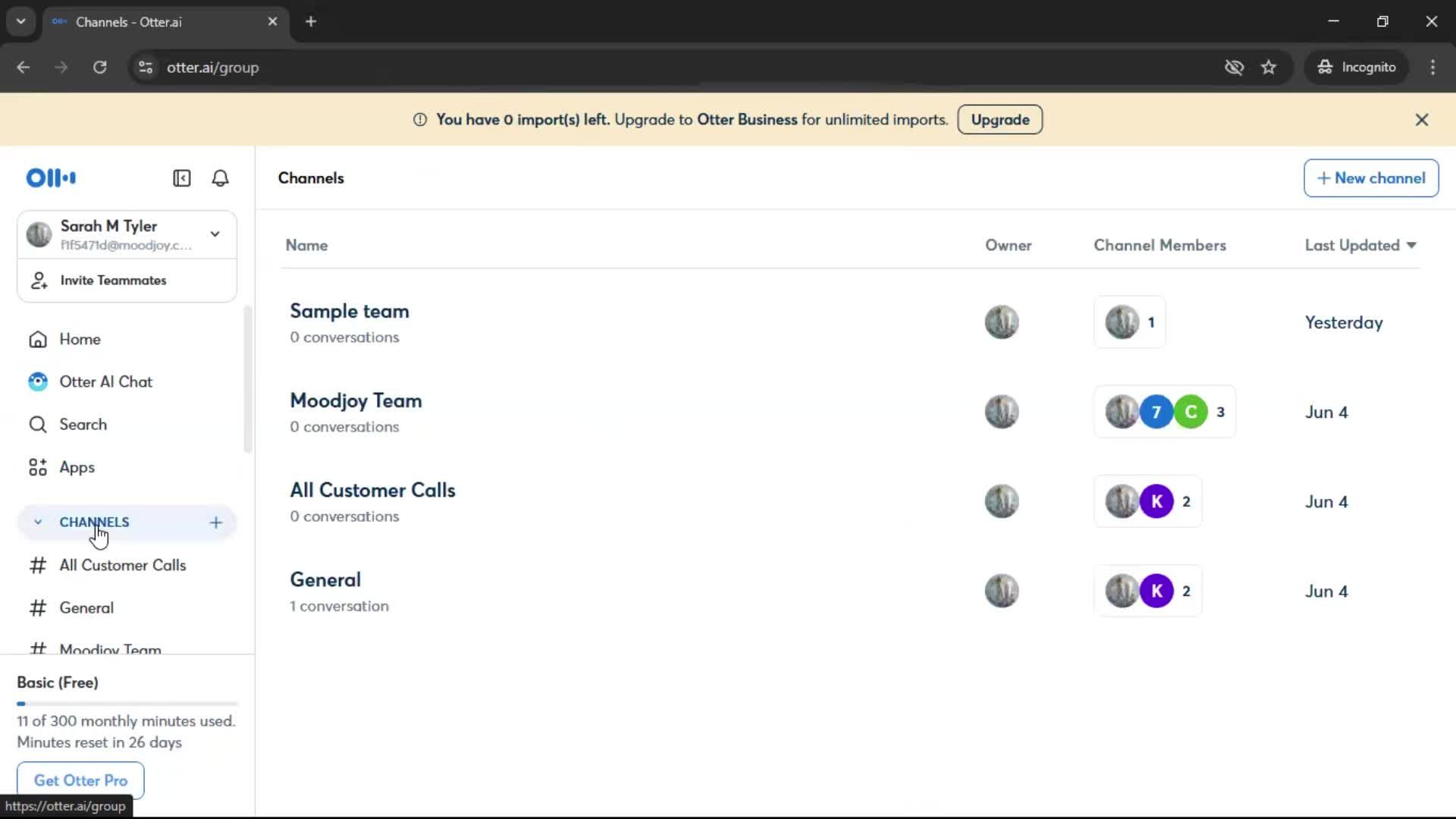Click hash icon for All Customer Calls
1456x819 pixels.
(38, 565)
